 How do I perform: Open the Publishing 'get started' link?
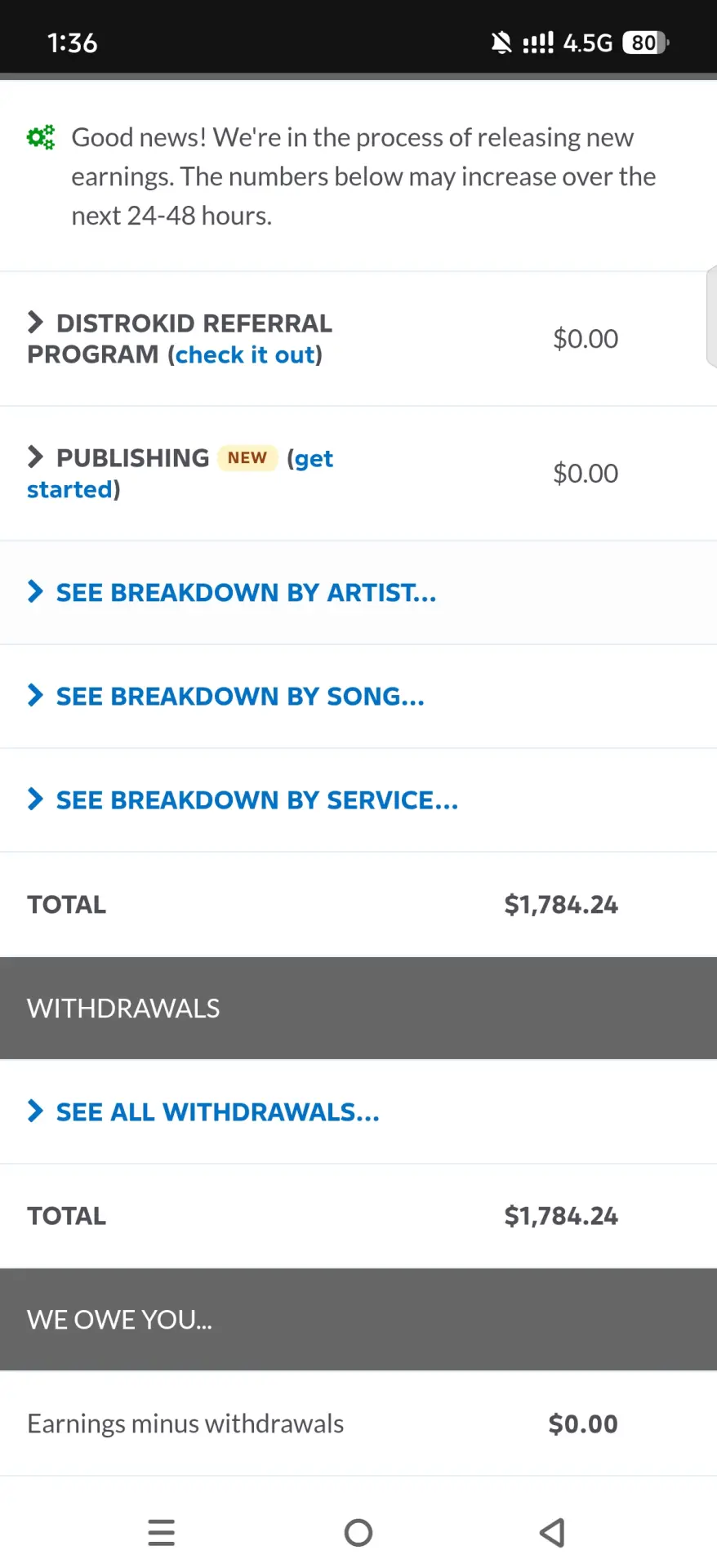[x=180, y=474]
